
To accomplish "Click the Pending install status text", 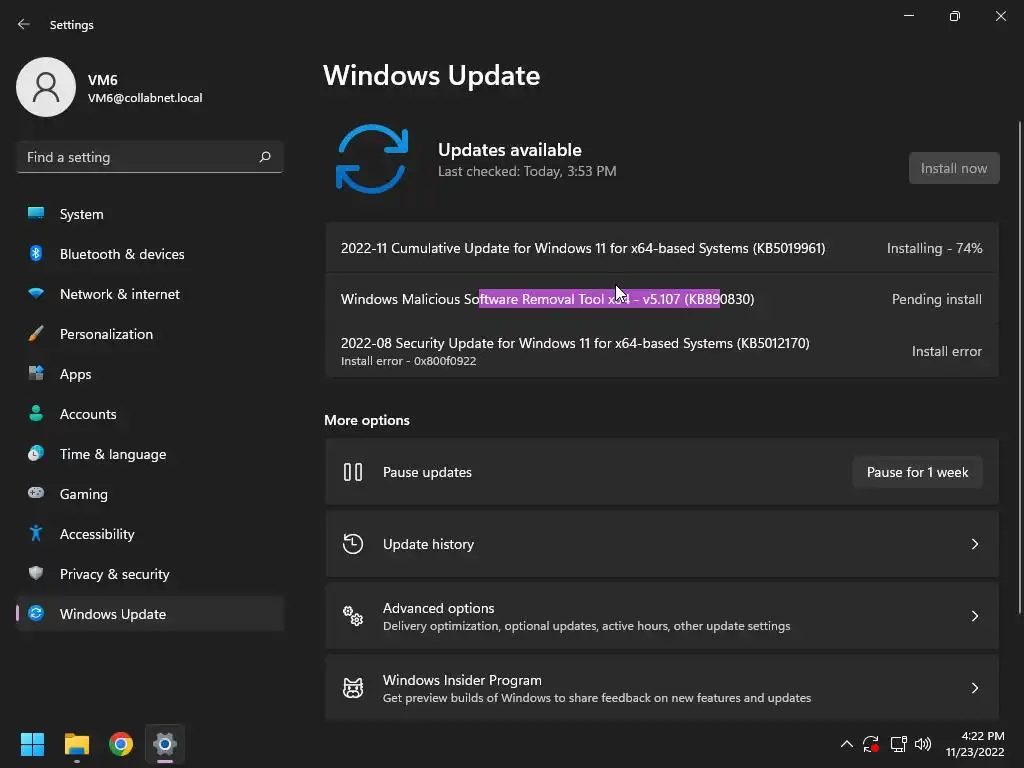I will click(x=936, y=299).
